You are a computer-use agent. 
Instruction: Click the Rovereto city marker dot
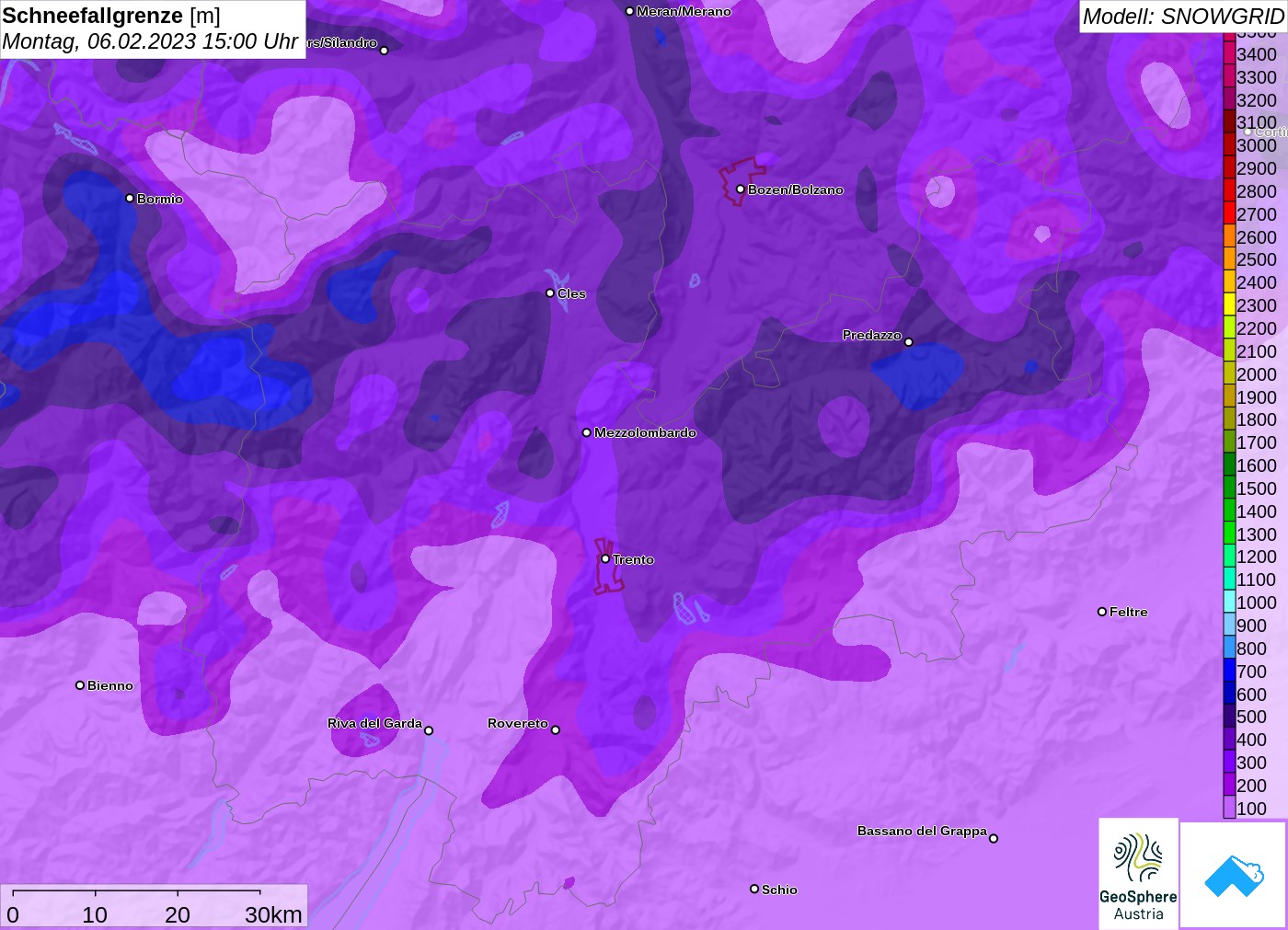coord(555,729)
